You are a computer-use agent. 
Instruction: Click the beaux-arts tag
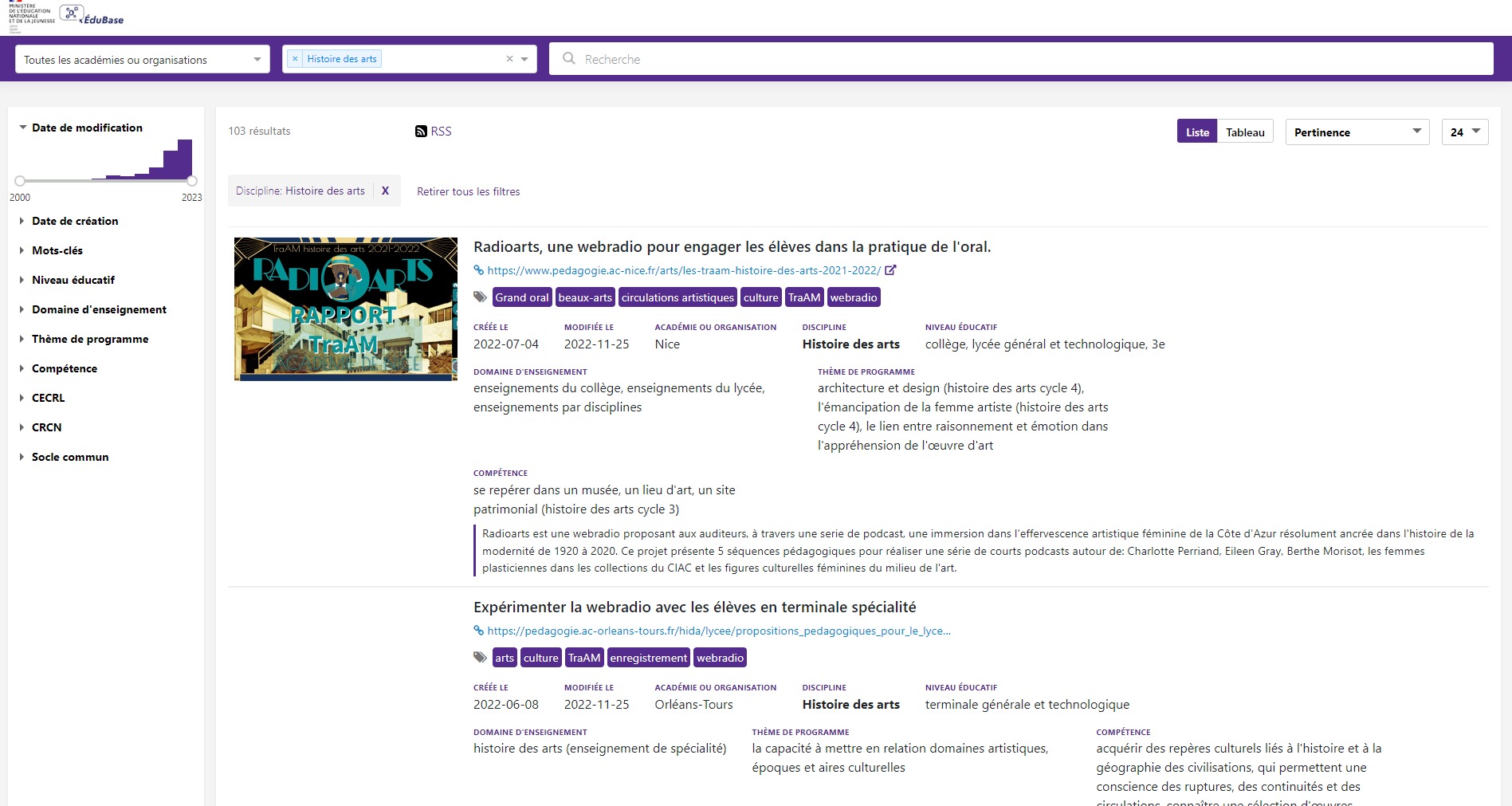coord(585,297)
